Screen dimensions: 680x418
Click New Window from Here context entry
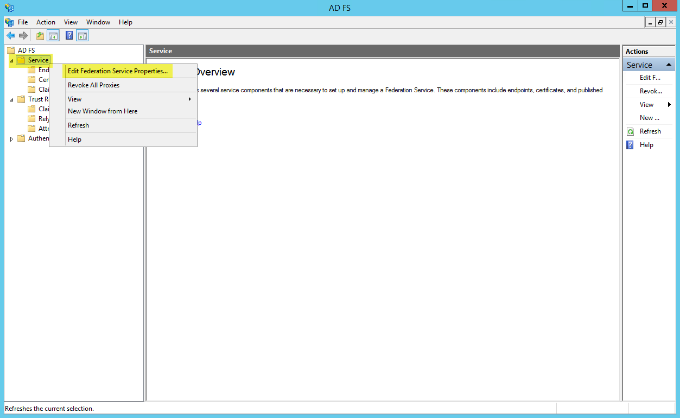click(101, 111)
